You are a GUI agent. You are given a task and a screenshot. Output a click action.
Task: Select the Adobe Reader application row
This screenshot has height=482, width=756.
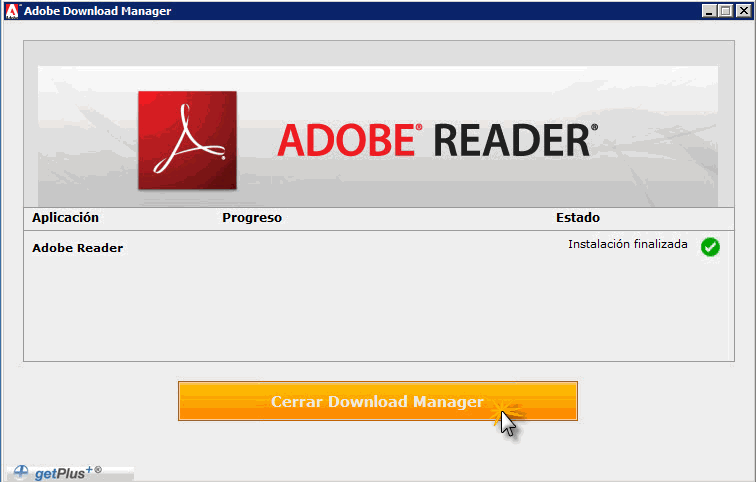pyautogui.click(x=378, y=247)
